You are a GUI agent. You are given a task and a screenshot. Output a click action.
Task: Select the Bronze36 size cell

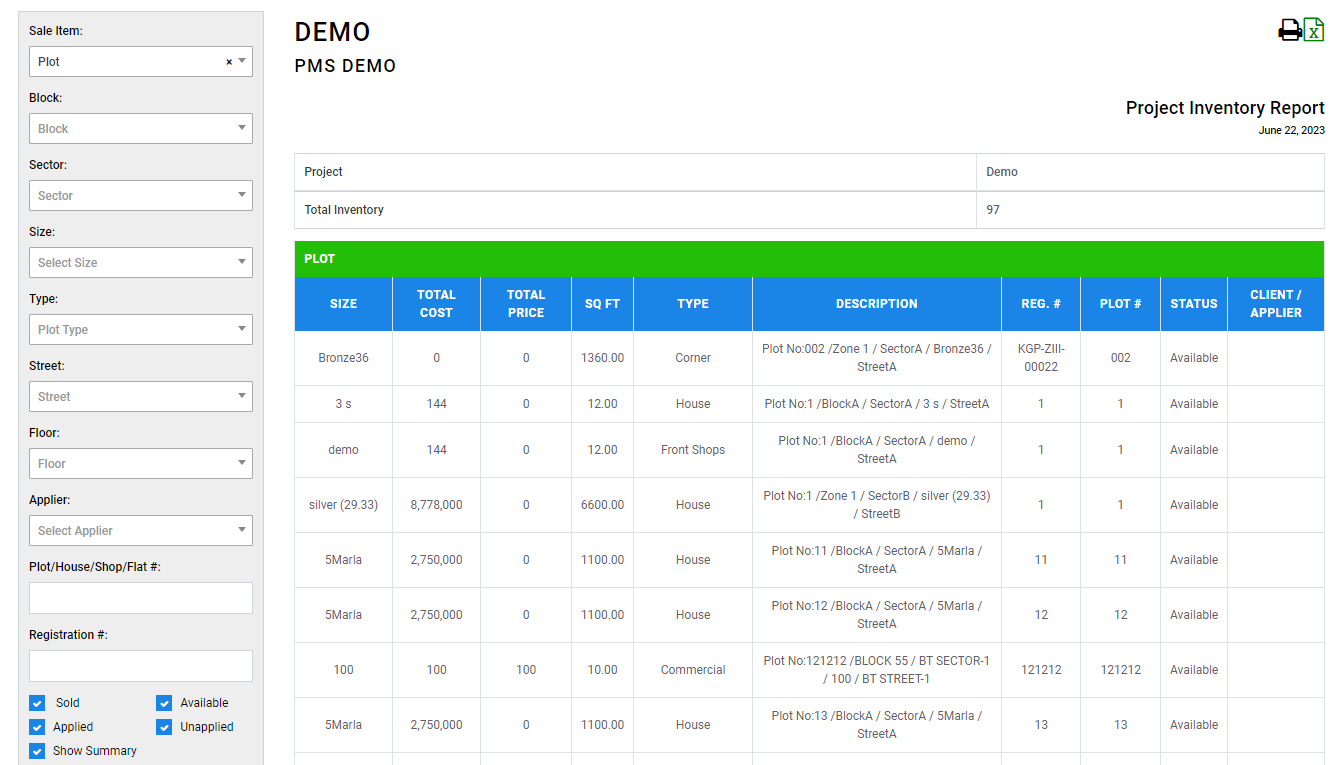pos(343,358)
